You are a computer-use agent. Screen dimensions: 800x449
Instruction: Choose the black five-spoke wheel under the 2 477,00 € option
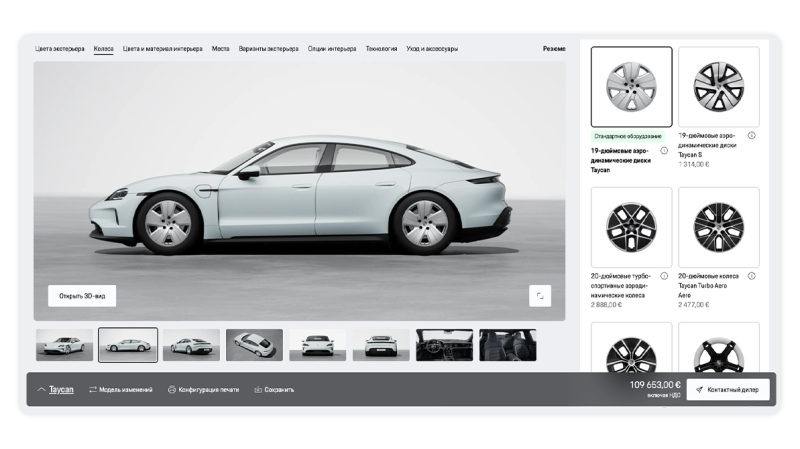(719, 347)
